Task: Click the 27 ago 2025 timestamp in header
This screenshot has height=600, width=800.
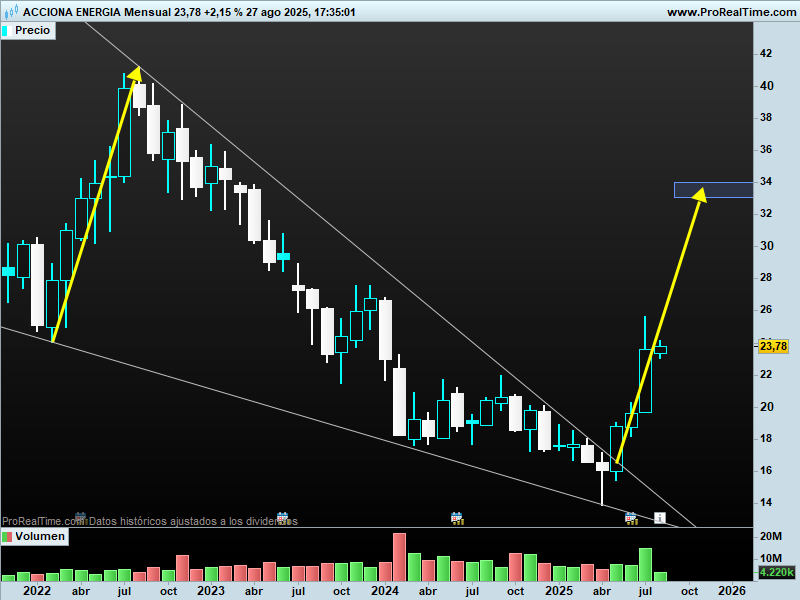Action: pos(301,12)
